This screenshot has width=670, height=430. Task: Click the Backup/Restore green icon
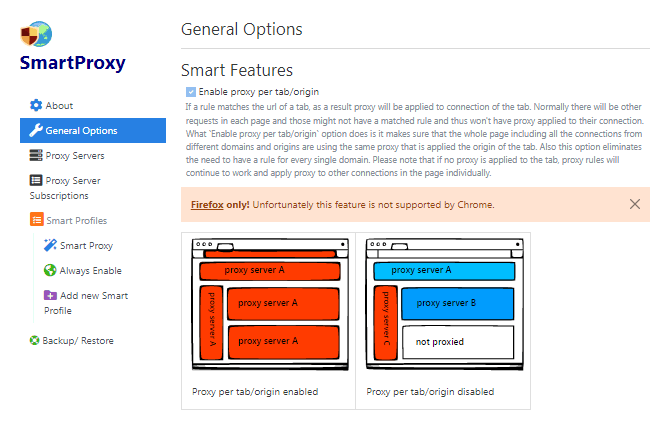click(x=35, y=340)
